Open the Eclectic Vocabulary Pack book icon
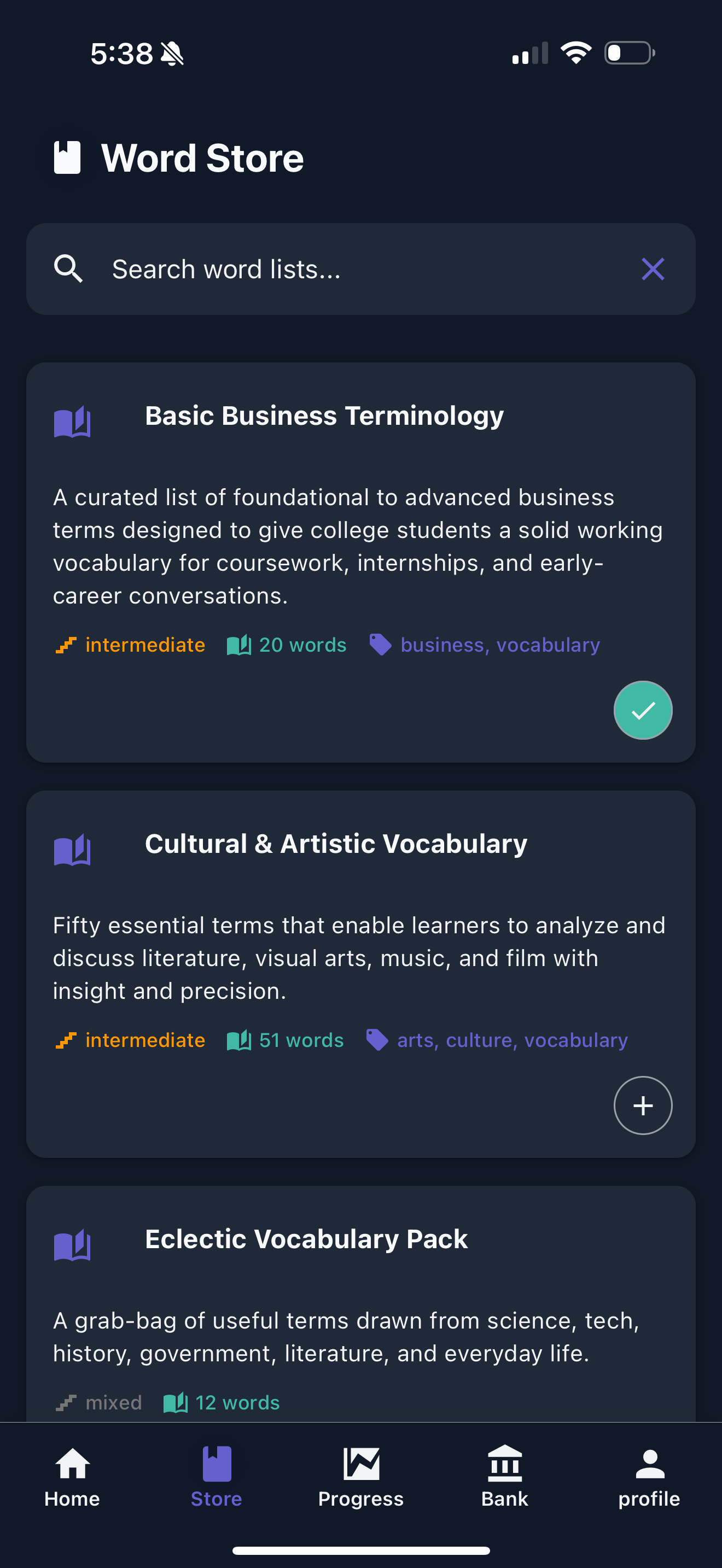This screenshot has width=722, height=1568. tap(72, 1244)
